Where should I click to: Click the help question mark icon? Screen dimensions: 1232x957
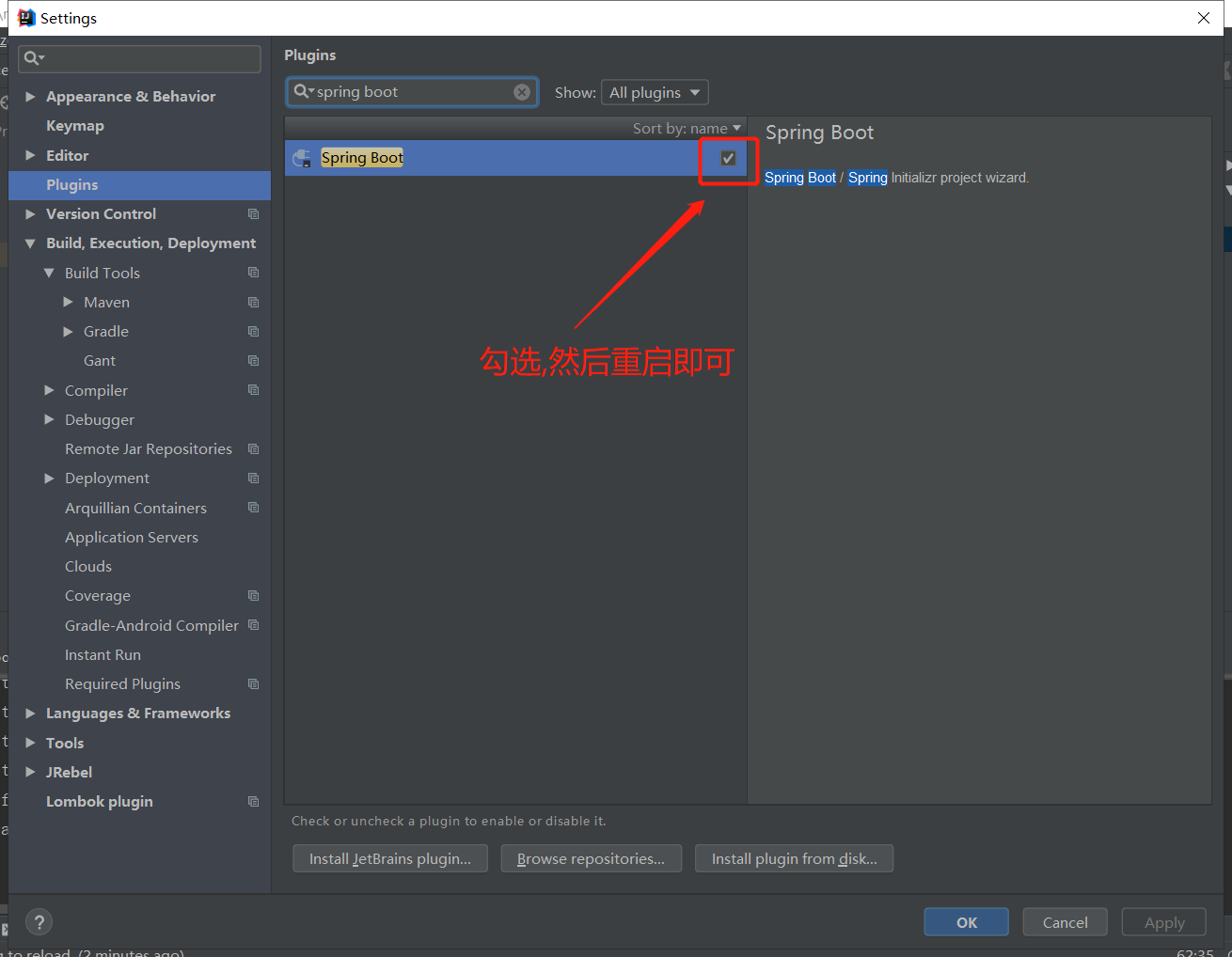[38, 921]
